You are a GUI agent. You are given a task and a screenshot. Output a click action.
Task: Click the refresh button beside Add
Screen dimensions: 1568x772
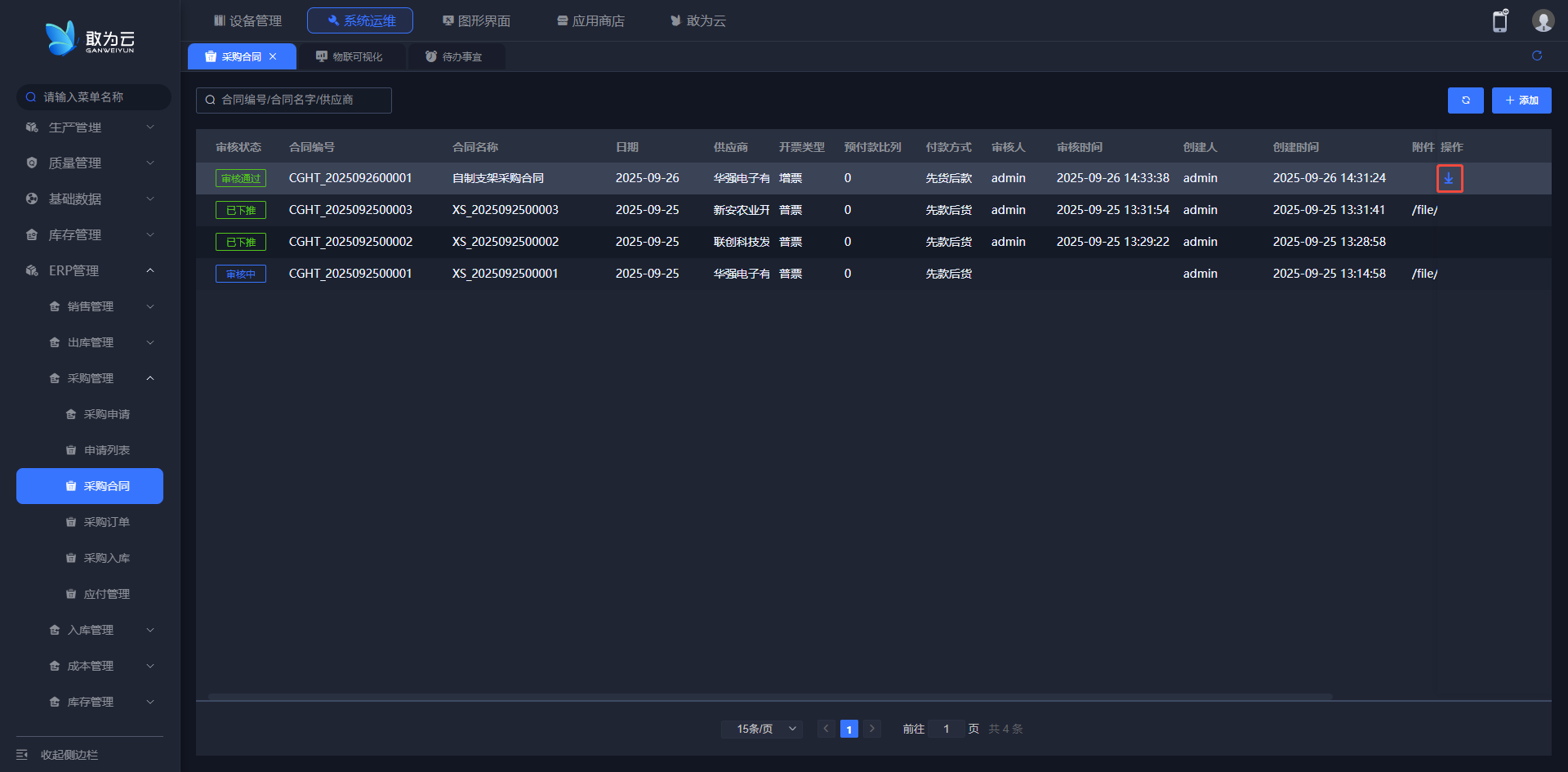1465,100
